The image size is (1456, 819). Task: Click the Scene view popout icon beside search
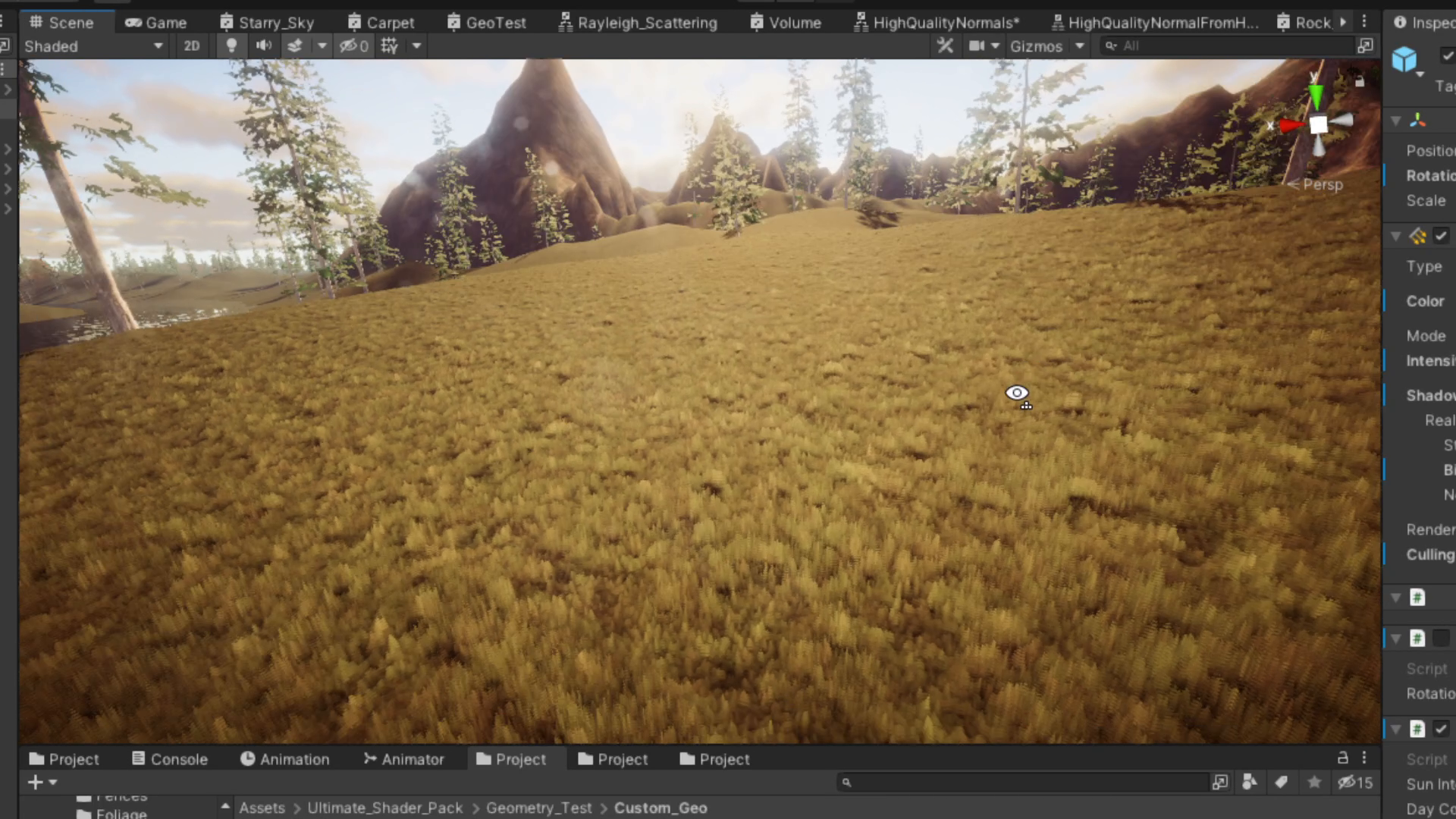coord(1365,45)
